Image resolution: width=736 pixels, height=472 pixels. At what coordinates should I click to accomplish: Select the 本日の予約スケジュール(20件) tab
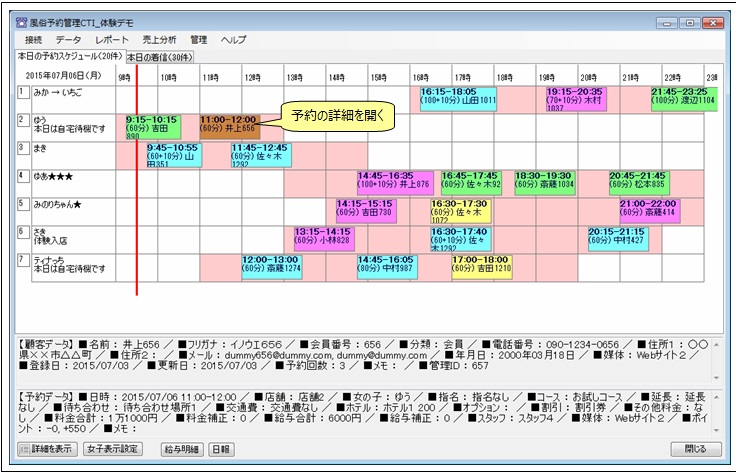pyautogui.click(x=69, y=56)
